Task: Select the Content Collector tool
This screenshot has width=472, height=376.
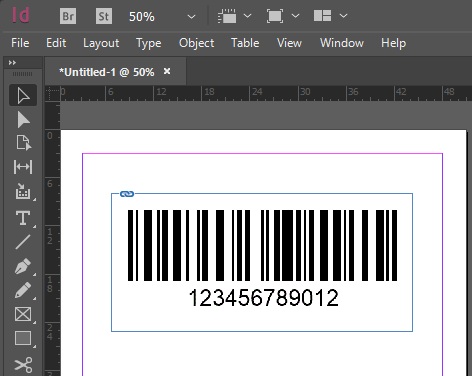Action: 23,191
